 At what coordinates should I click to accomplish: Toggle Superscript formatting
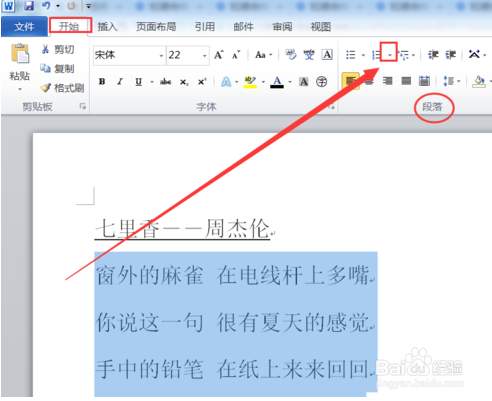[x=202, y=82]
